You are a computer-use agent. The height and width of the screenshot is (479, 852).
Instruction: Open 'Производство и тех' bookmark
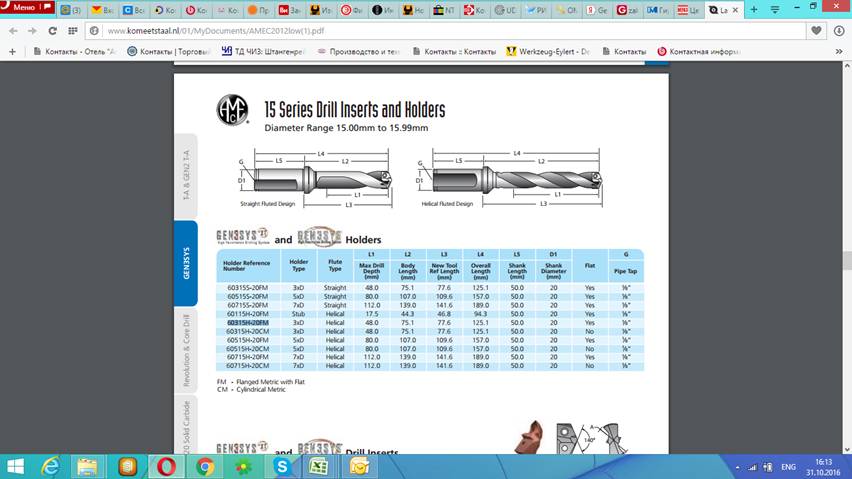(x=358, y=52)
